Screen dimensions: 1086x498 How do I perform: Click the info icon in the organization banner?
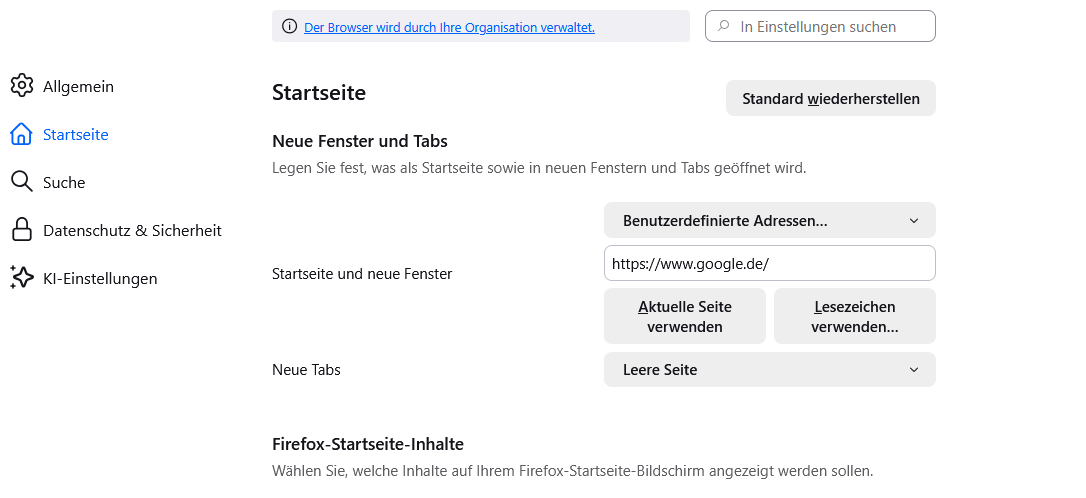coord(290,27)
